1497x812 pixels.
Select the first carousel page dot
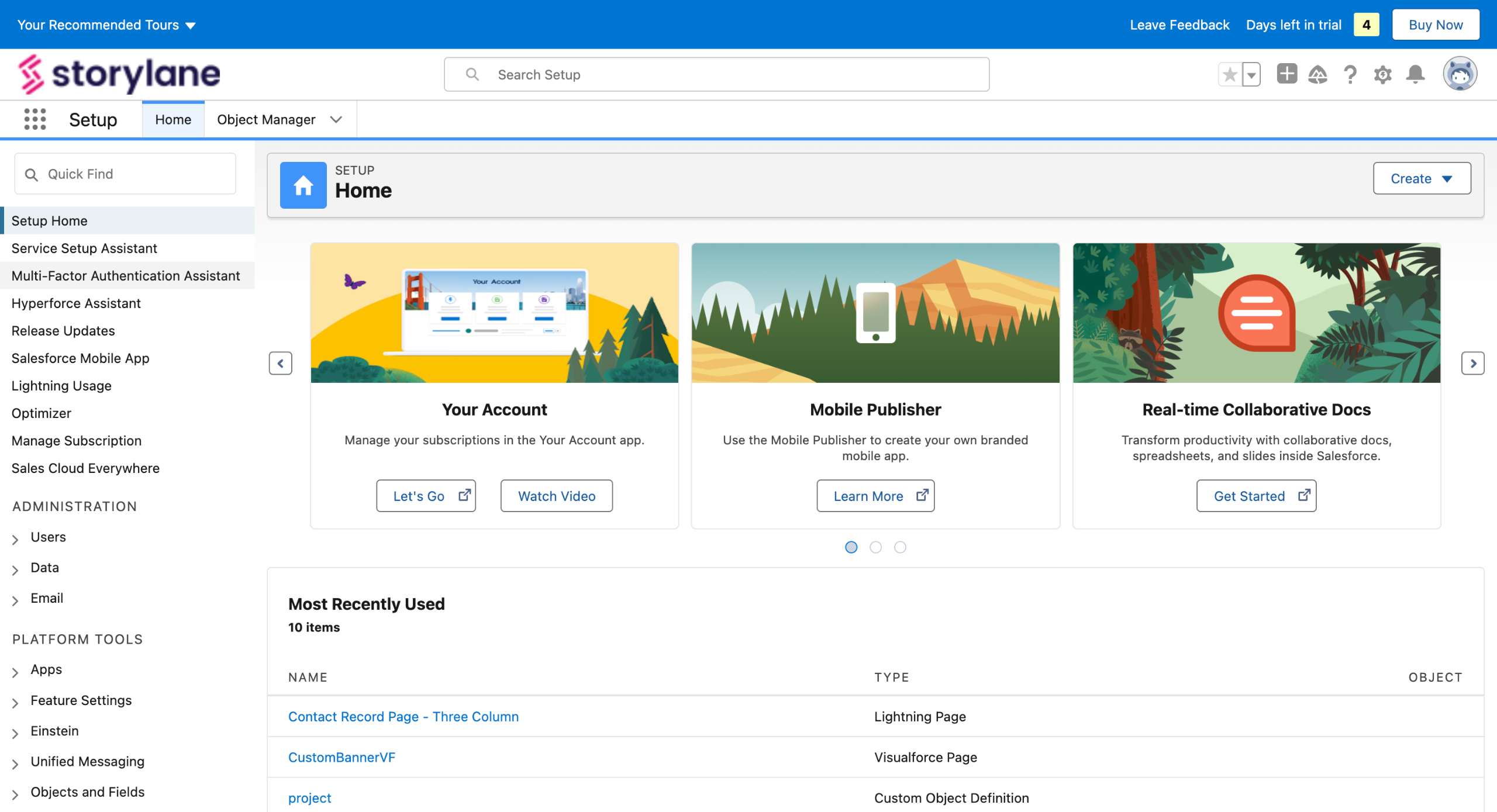click(x=851, y=547)
